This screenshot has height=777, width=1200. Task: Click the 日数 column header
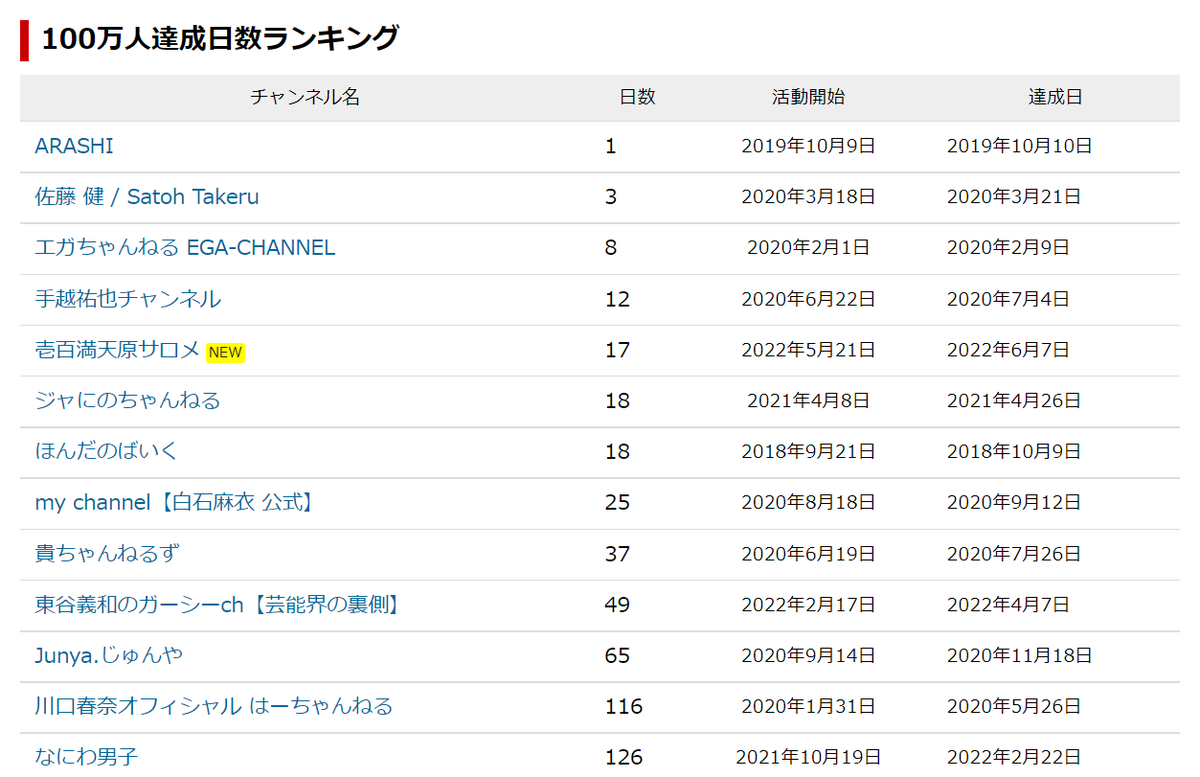click(638, 97)
